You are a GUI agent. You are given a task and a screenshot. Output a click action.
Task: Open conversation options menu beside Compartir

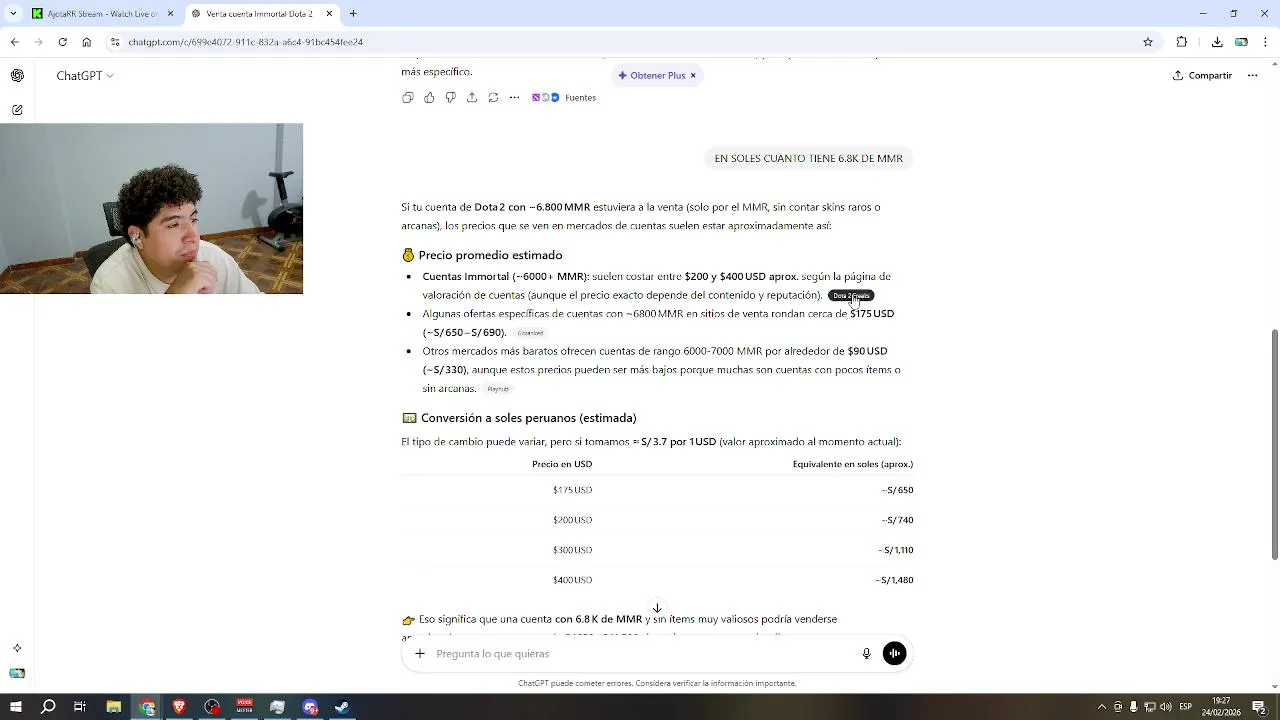(1252, 75)
